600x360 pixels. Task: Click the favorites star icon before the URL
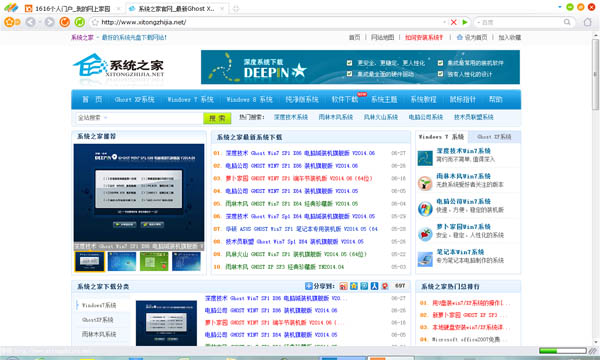click(x=95, y=22)
